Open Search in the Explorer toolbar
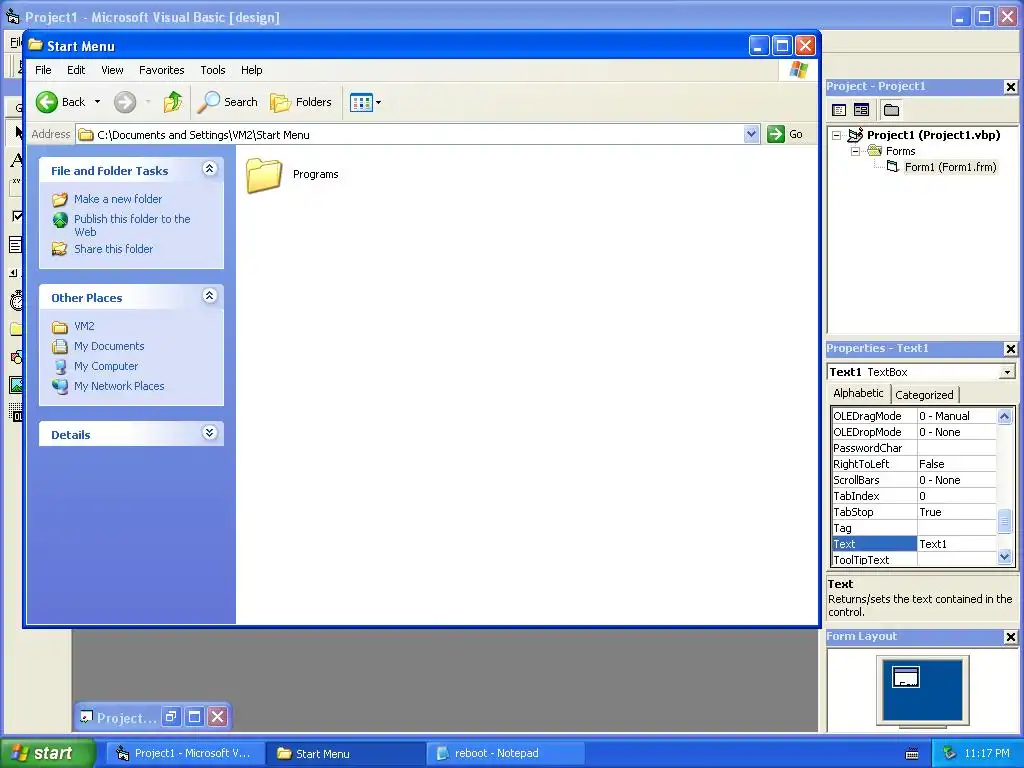 pos(229,102)
